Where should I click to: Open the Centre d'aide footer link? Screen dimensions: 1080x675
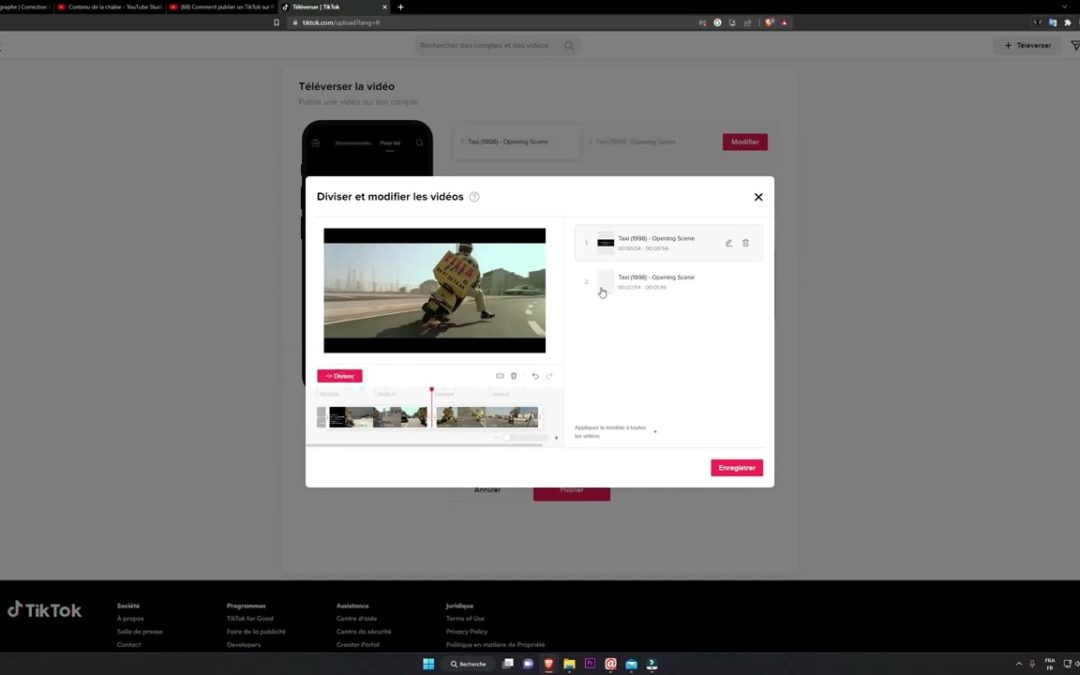pyautogui.click(x=356, y=619)
